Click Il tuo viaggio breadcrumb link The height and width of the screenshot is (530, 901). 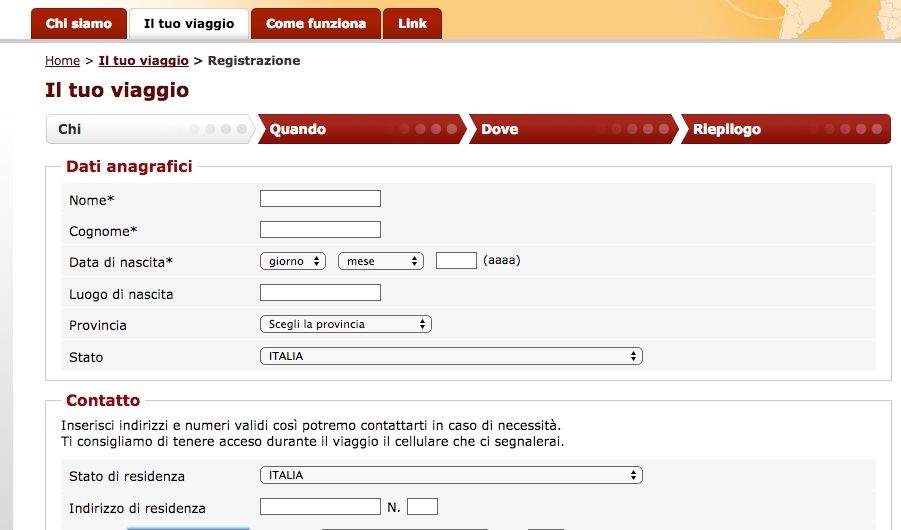click(x=144, y=61)
